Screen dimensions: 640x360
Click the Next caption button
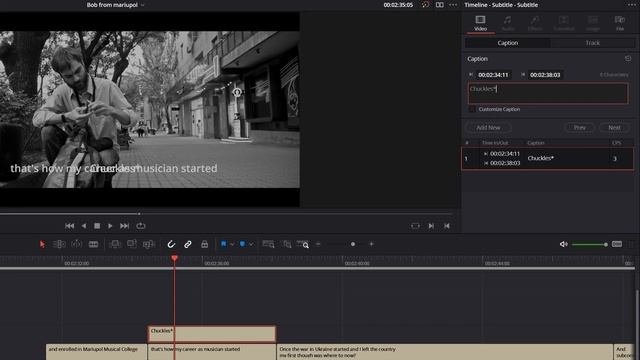click(x=614, y=128)
